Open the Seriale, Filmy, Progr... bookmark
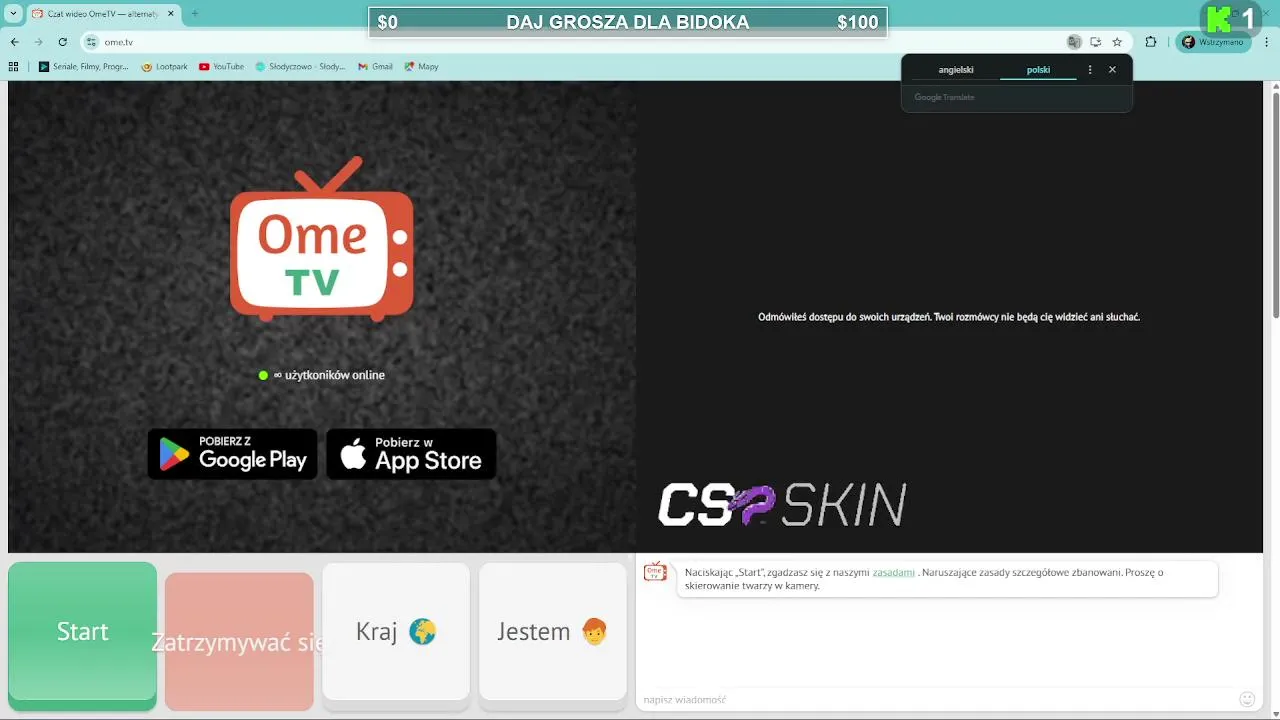This screenshot has width=1280, height=720. [84, 67]
